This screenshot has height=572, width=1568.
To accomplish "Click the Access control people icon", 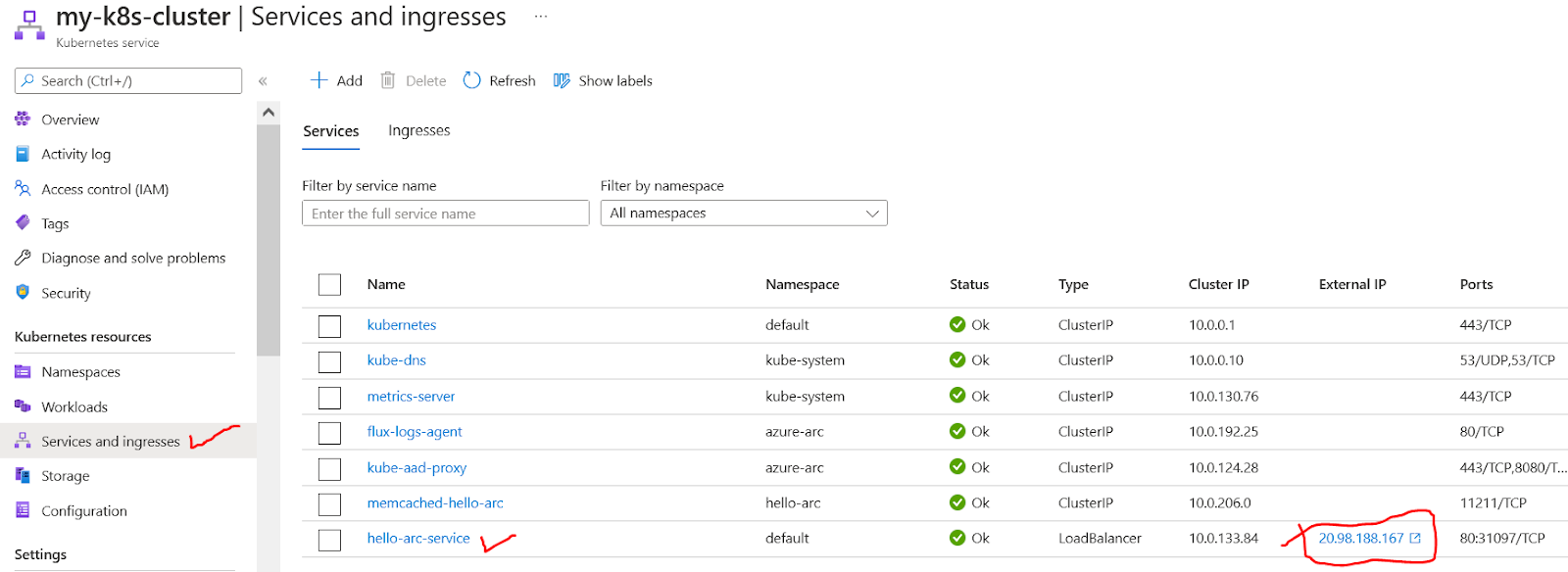I will [x=23, y=188].
